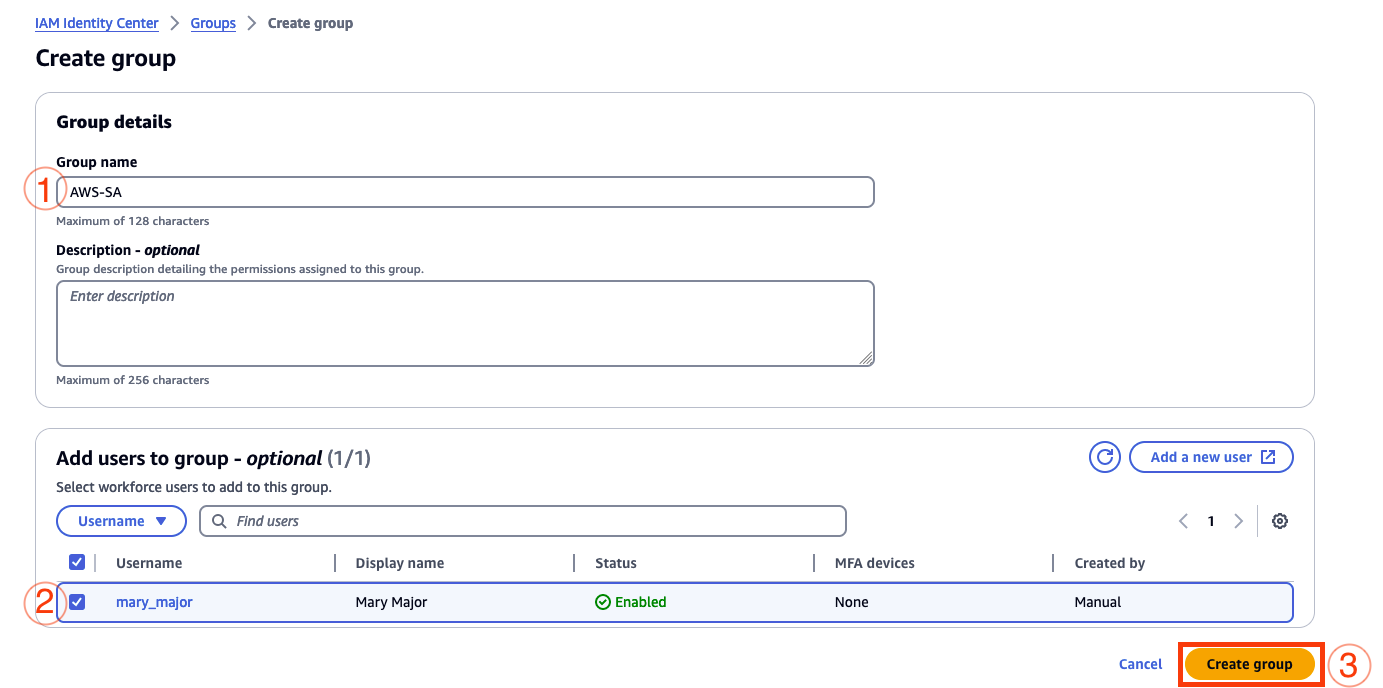Viewport: 1383px width, 688px height.
Task: Click the external link icon on Add a new user
Action: pyautogui.click(x=1268, y=457)
